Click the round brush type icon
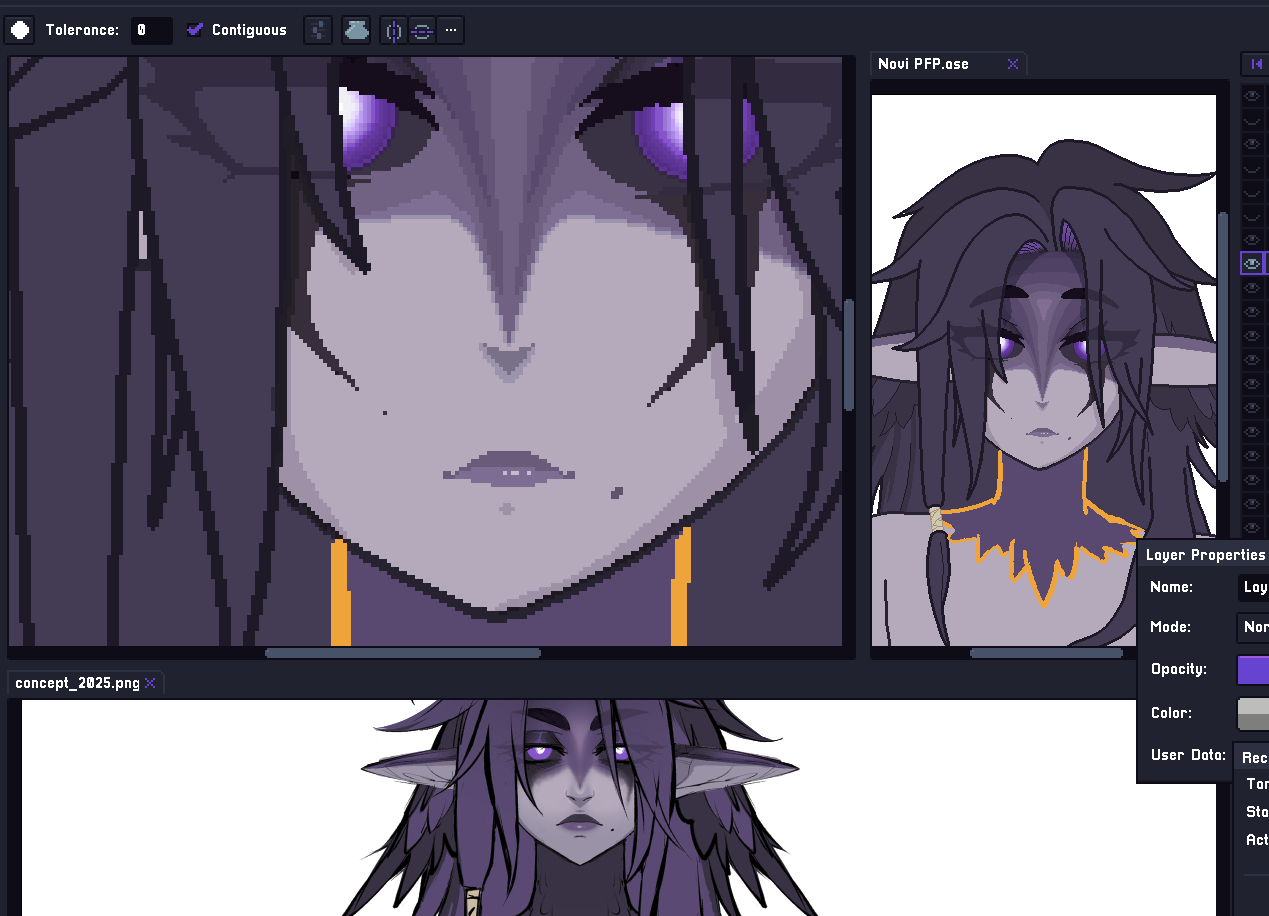The width and height of the screenshot is (1269, 916). tap(20, 30)
